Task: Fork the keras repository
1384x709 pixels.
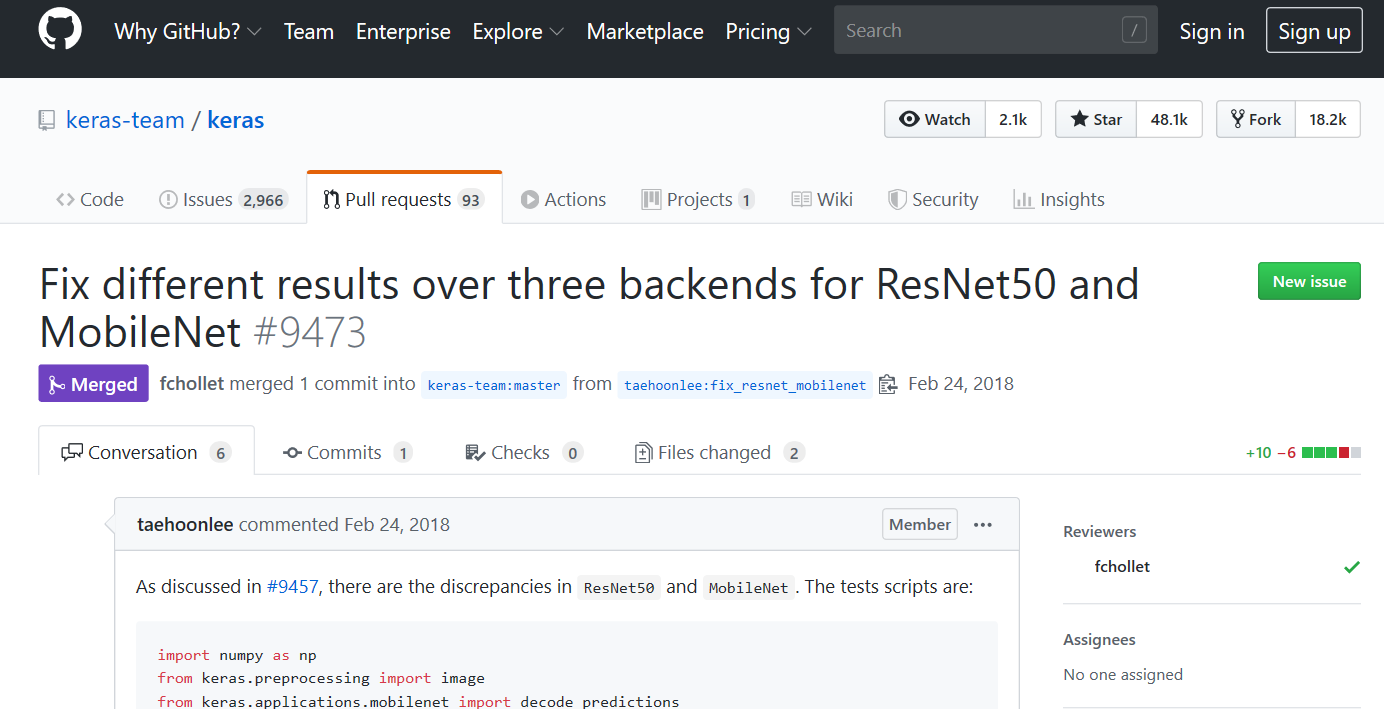Action: [1256, 120]
